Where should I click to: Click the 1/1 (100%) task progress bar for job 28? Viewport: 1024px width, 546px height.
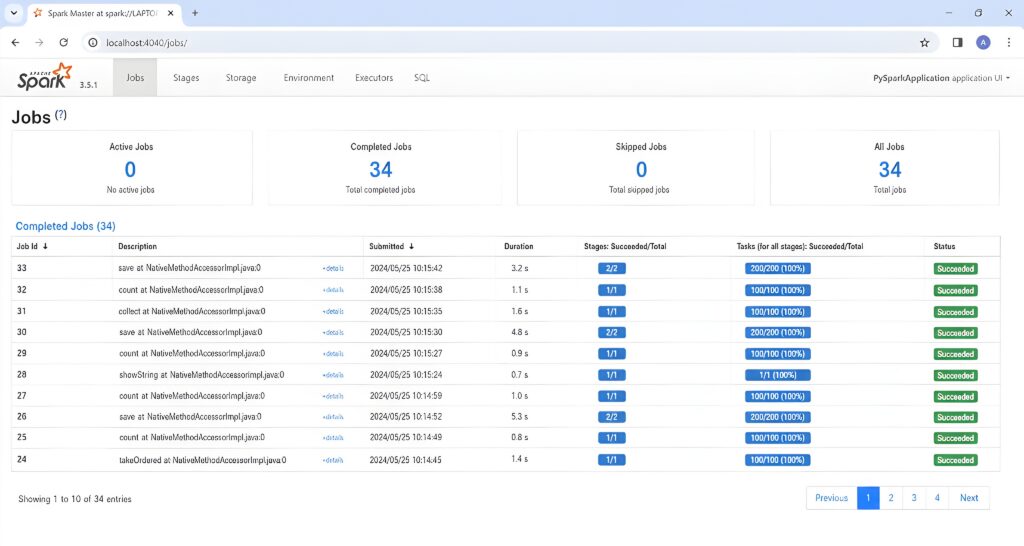pos(778,376)
